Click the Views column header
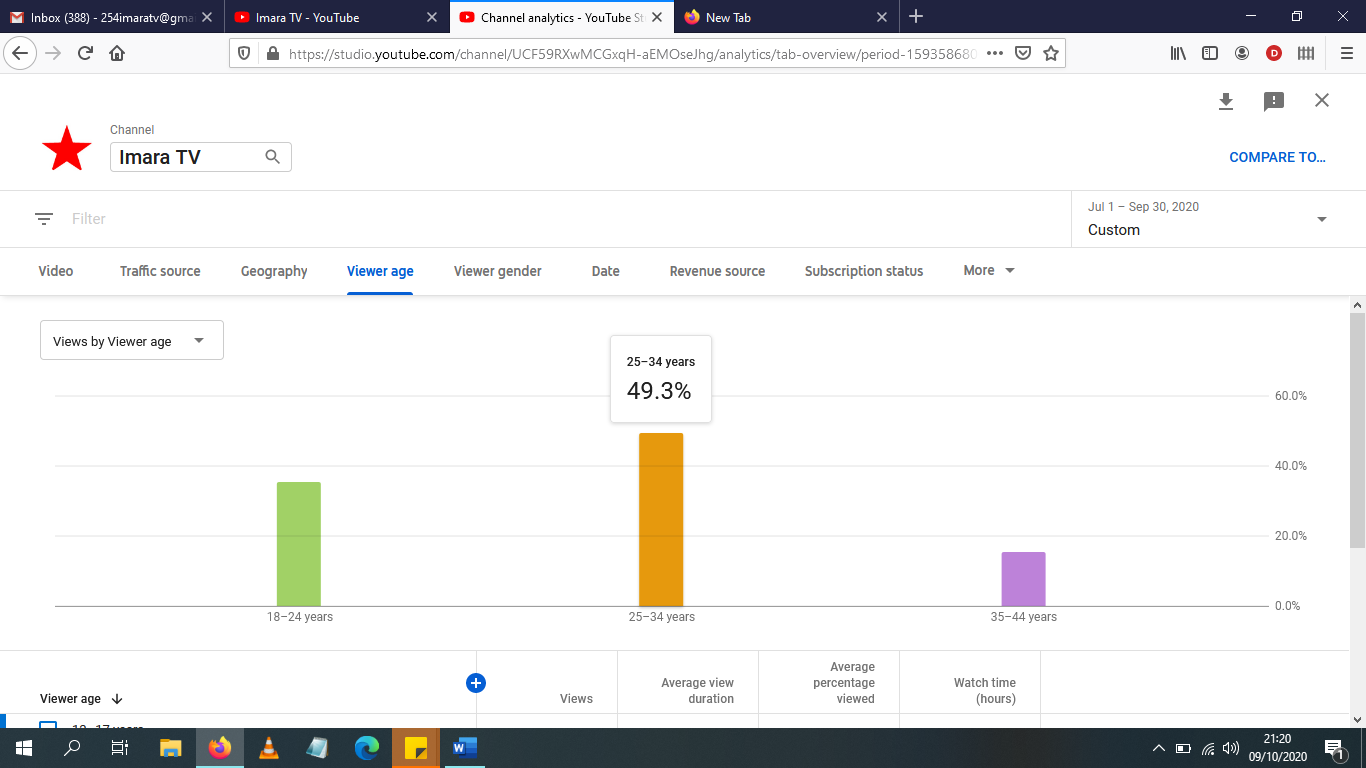Viewport: 1366px width, 768px height. [577, 699]
